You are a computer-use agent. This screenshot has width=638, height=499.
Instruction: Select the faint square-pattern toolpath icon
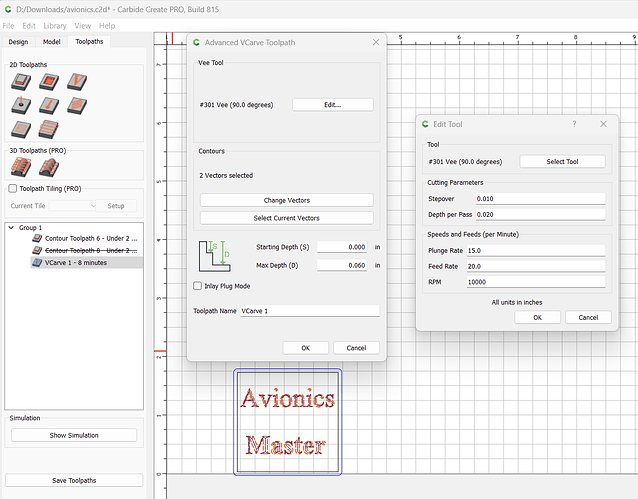(x=21, y=129)
